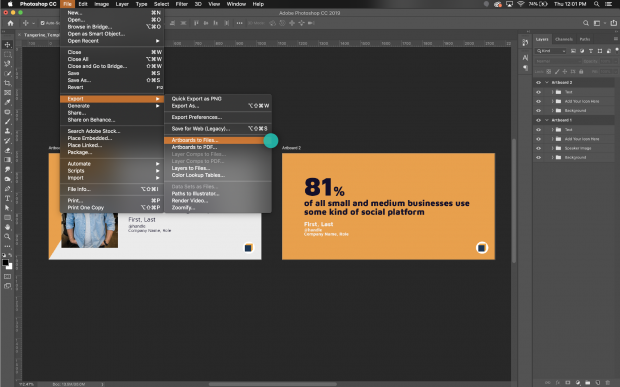
Task: Switch to the Channels tab
Action: (x=564, y=39)
